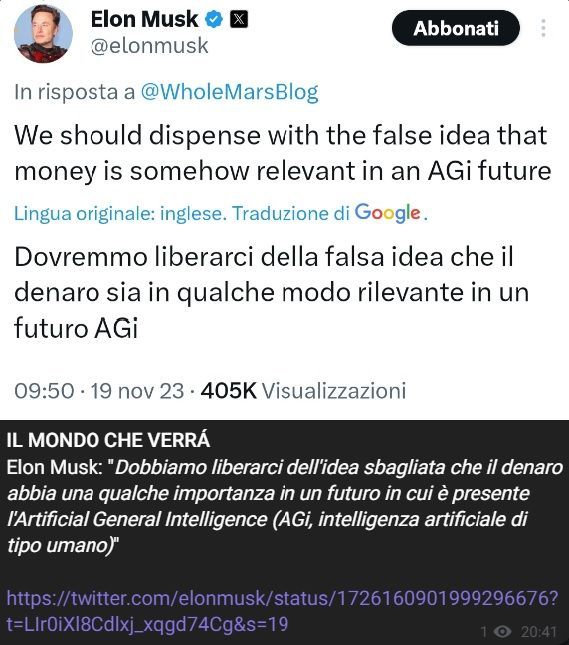Click the view count number beside the eye

point(484,631)
